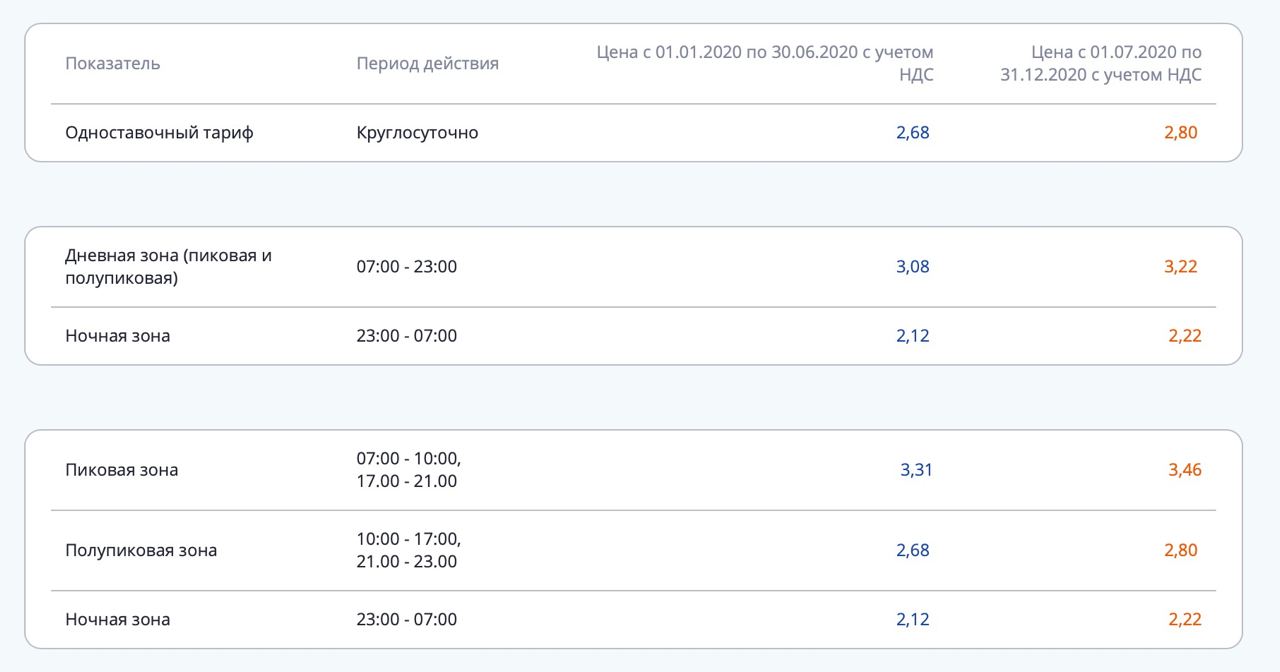Image resolution: width=1280 pixels, height=672 pixels.
Task: Click the second-half 2020 price column header
Action: [1101, 63]
